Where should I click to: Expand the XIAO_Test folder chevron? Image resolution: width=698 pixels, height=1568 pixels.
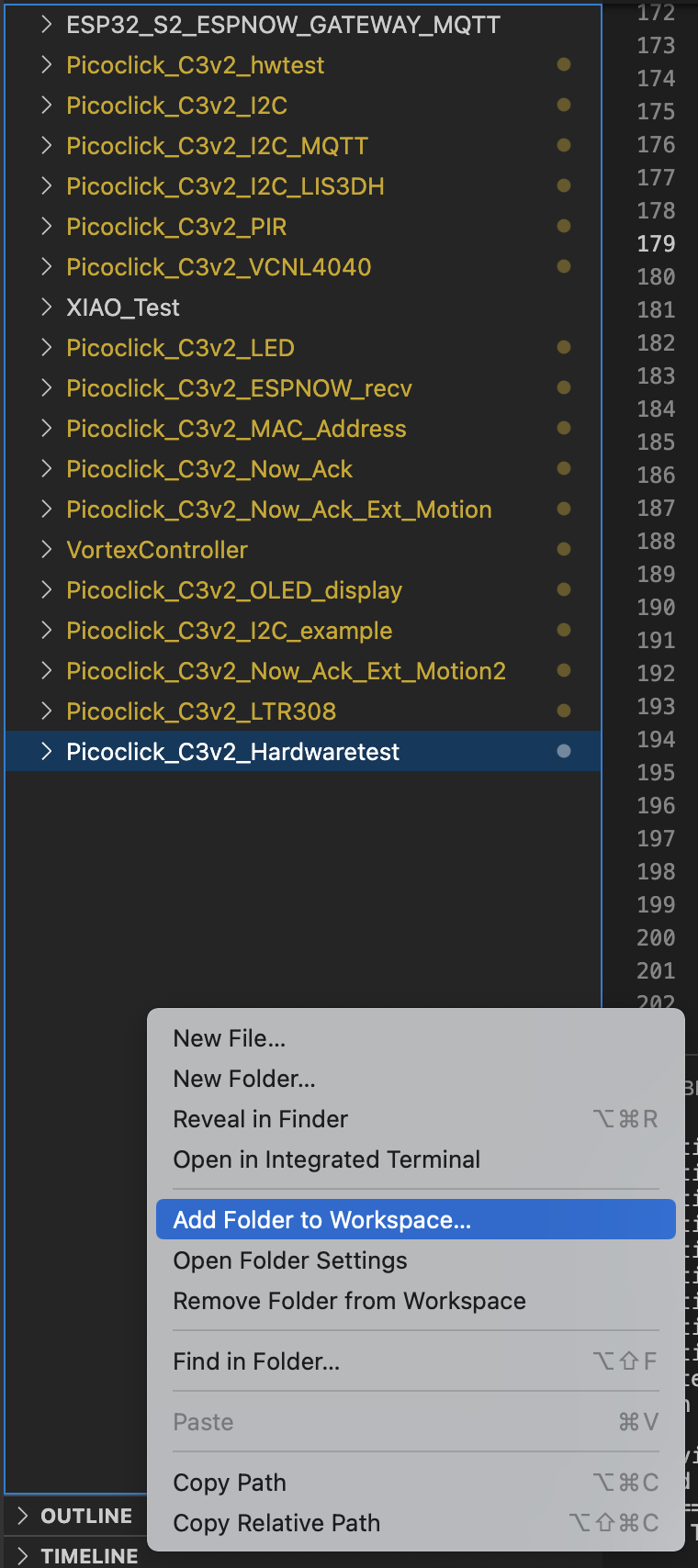point(46,307)
